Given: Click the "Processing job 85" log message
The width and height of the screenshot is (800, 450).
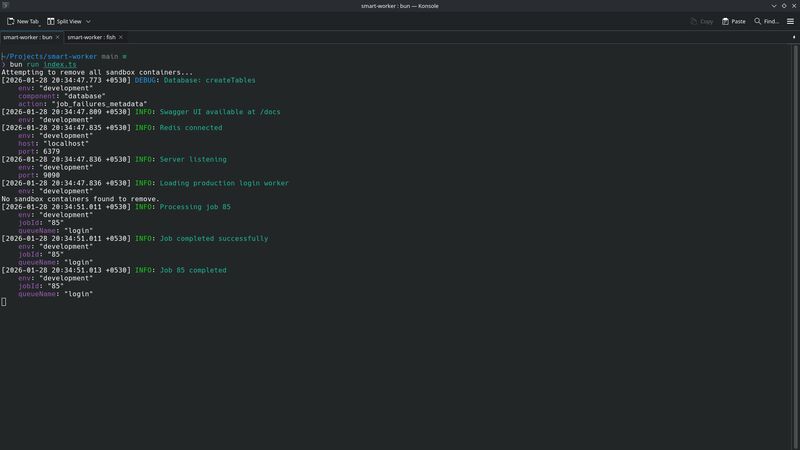Looking at the screenshot, I should 195,207.
